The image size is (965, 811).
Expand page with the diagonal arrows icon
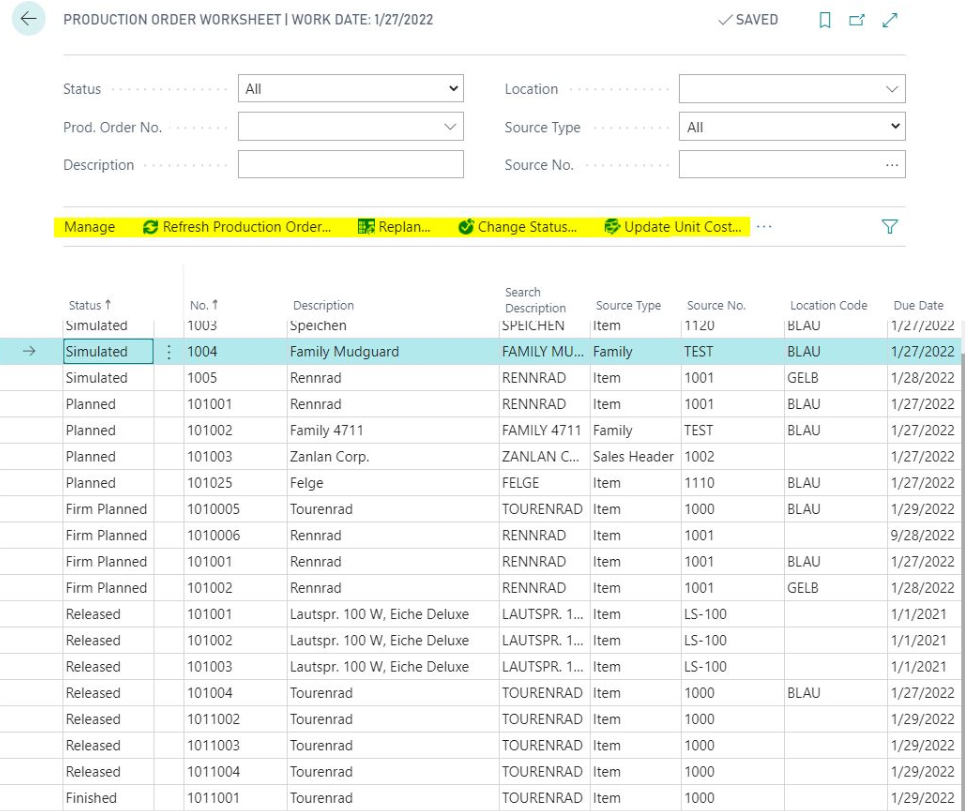[x=890, y=20]
